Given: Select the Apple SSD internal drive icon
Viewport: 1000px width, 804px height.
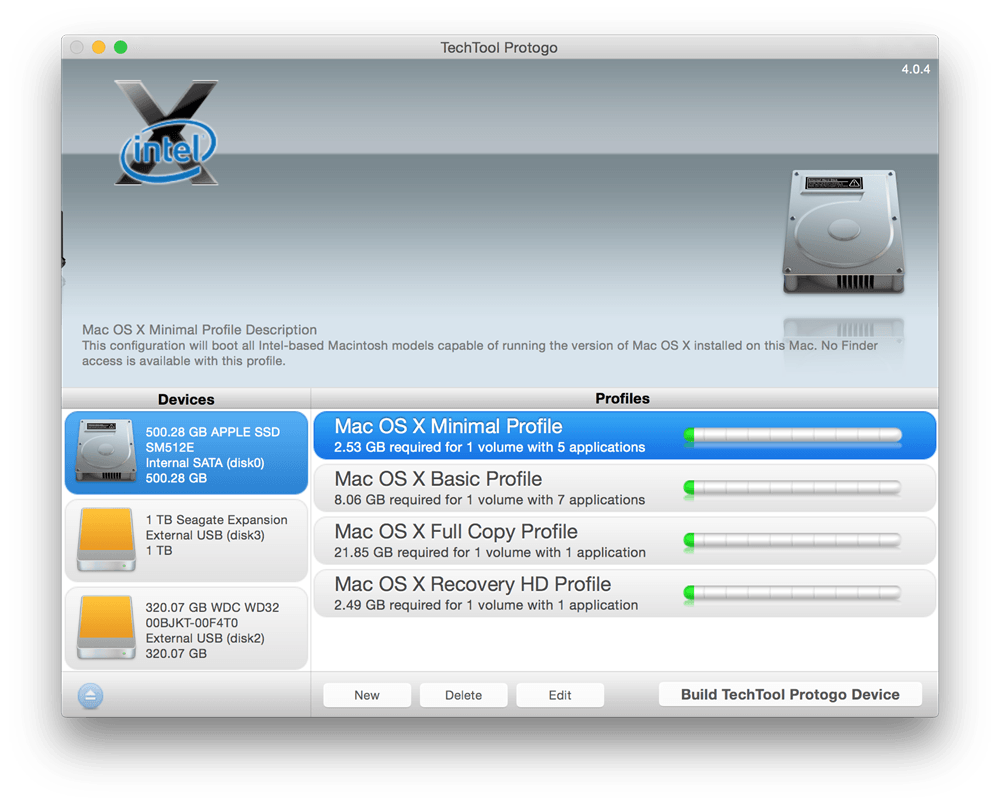Looking at the screenshot, I should tap(105, 451).
